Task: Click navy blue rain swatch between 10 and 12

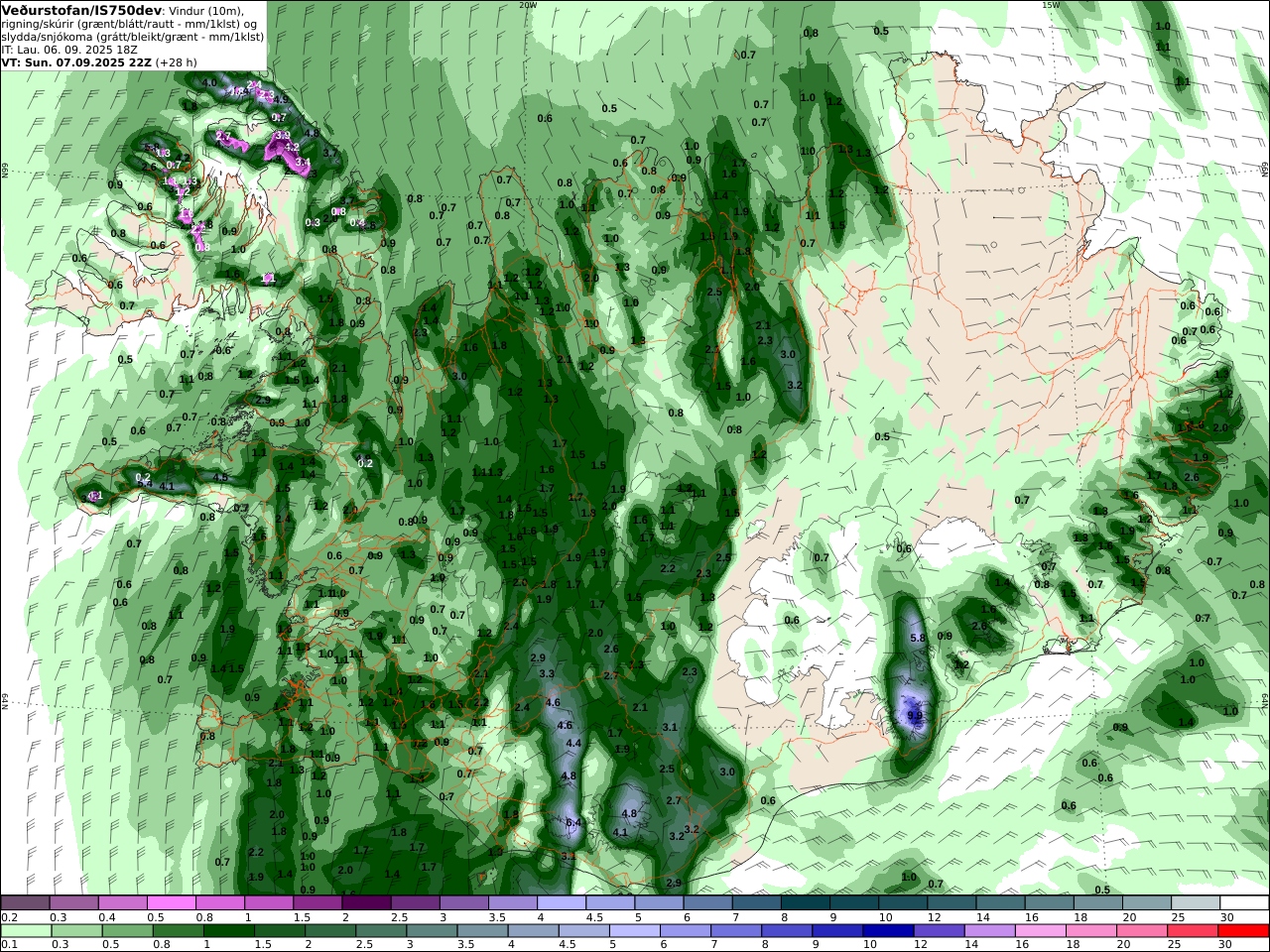Action: pos(888,931)
